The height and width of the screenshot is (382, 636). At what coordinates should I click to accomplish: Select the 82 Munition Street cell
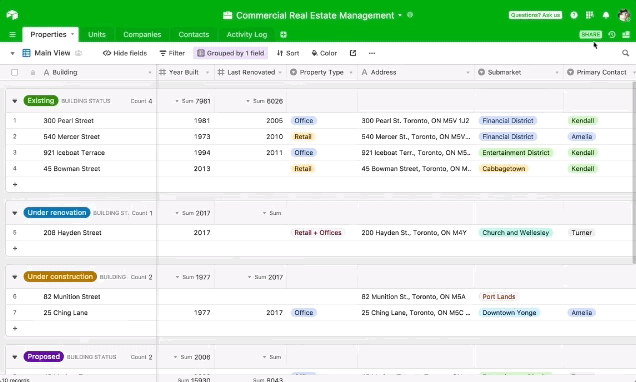[x=81, y=297]
